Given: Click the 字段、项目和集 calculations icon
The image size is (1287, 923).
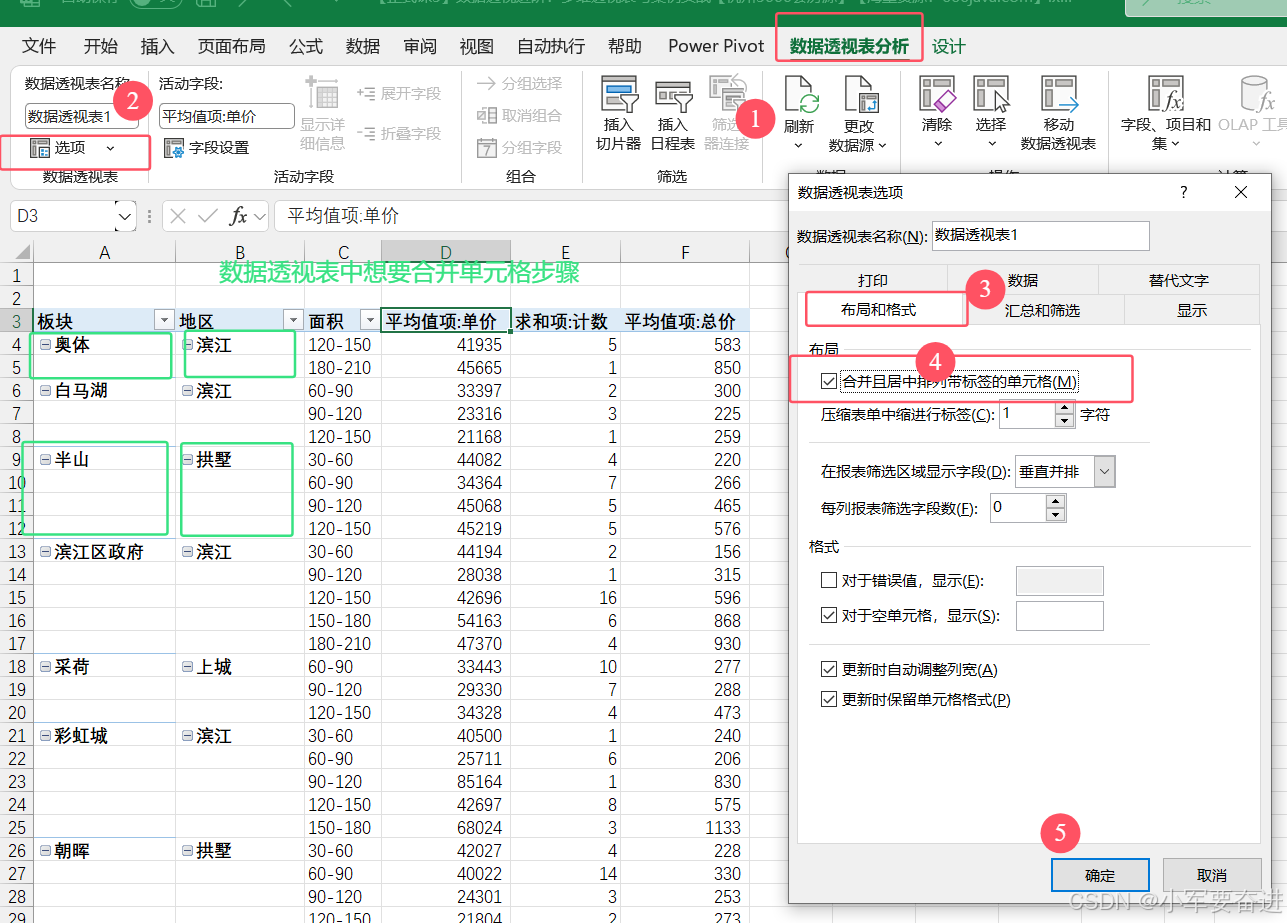Looking at the screenshot, I should tap(1166, 96).
